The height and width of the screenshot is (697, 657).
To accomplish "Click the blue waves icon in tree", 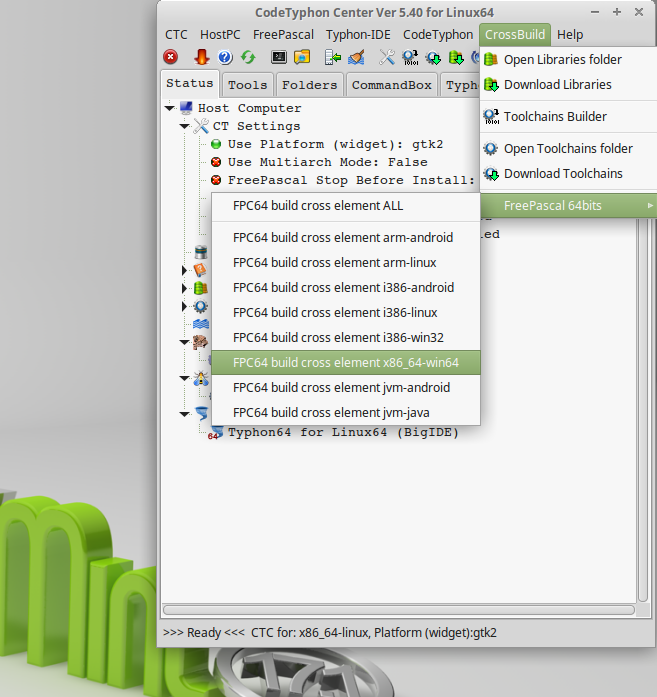I will coord(201,324).
